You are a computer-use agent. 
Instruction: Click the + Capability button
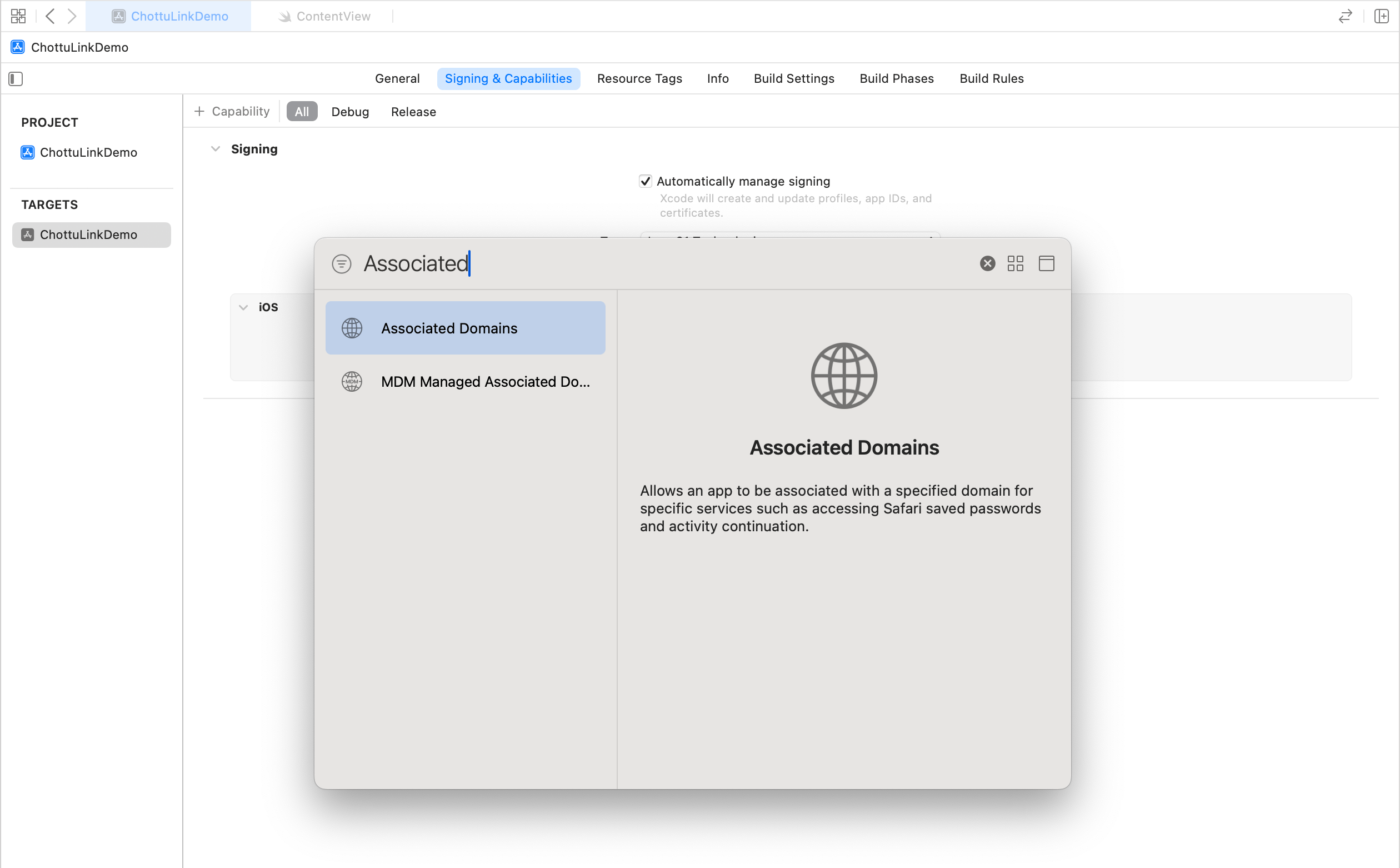(x=232, y=111)
